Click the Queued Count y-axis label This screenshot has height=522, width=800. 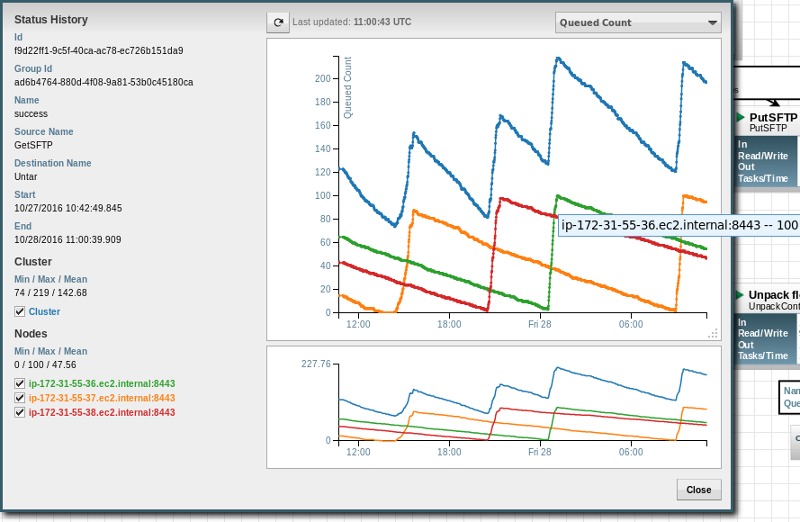pos(348,89)
